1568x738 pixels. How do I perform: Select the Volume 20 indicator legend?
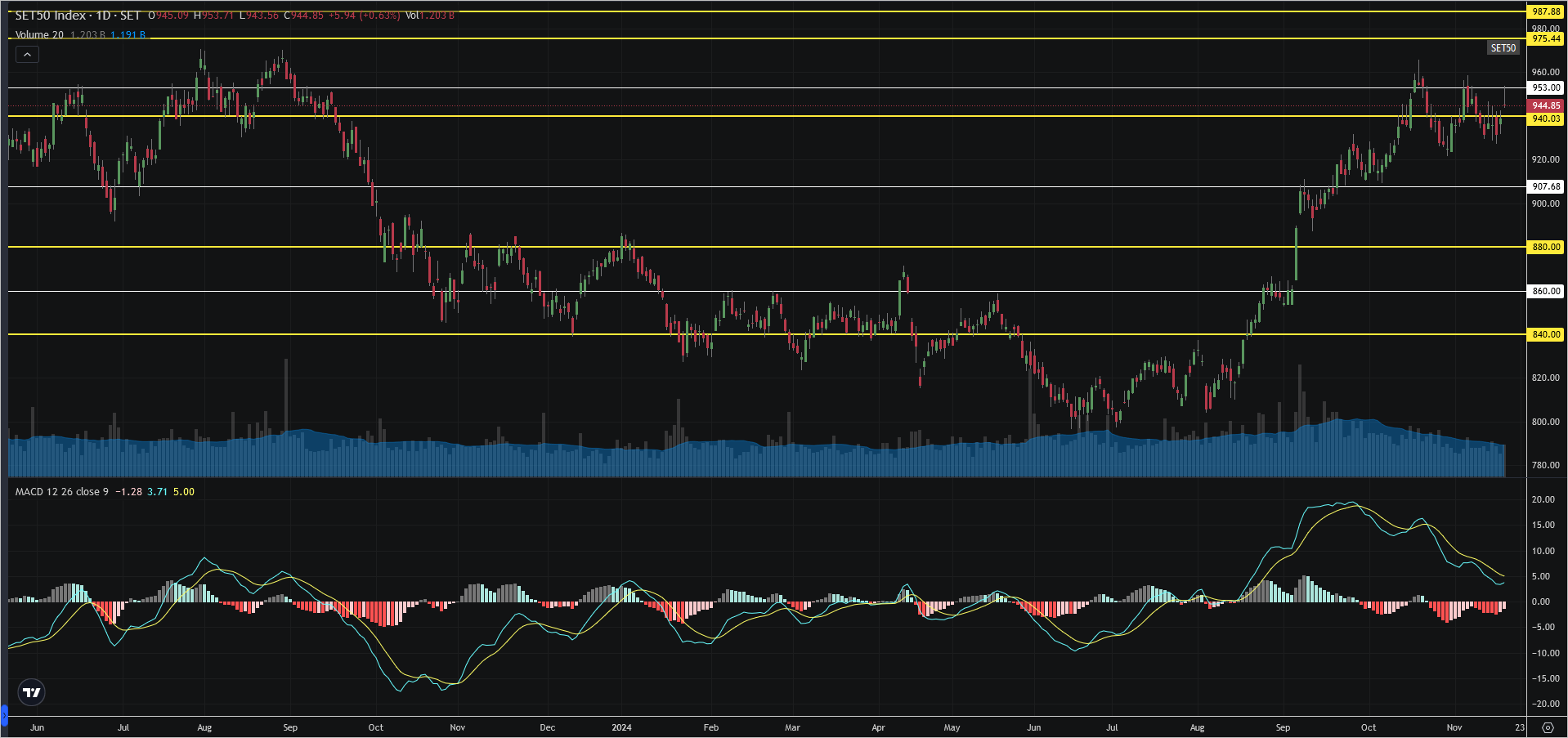(39, 34)
